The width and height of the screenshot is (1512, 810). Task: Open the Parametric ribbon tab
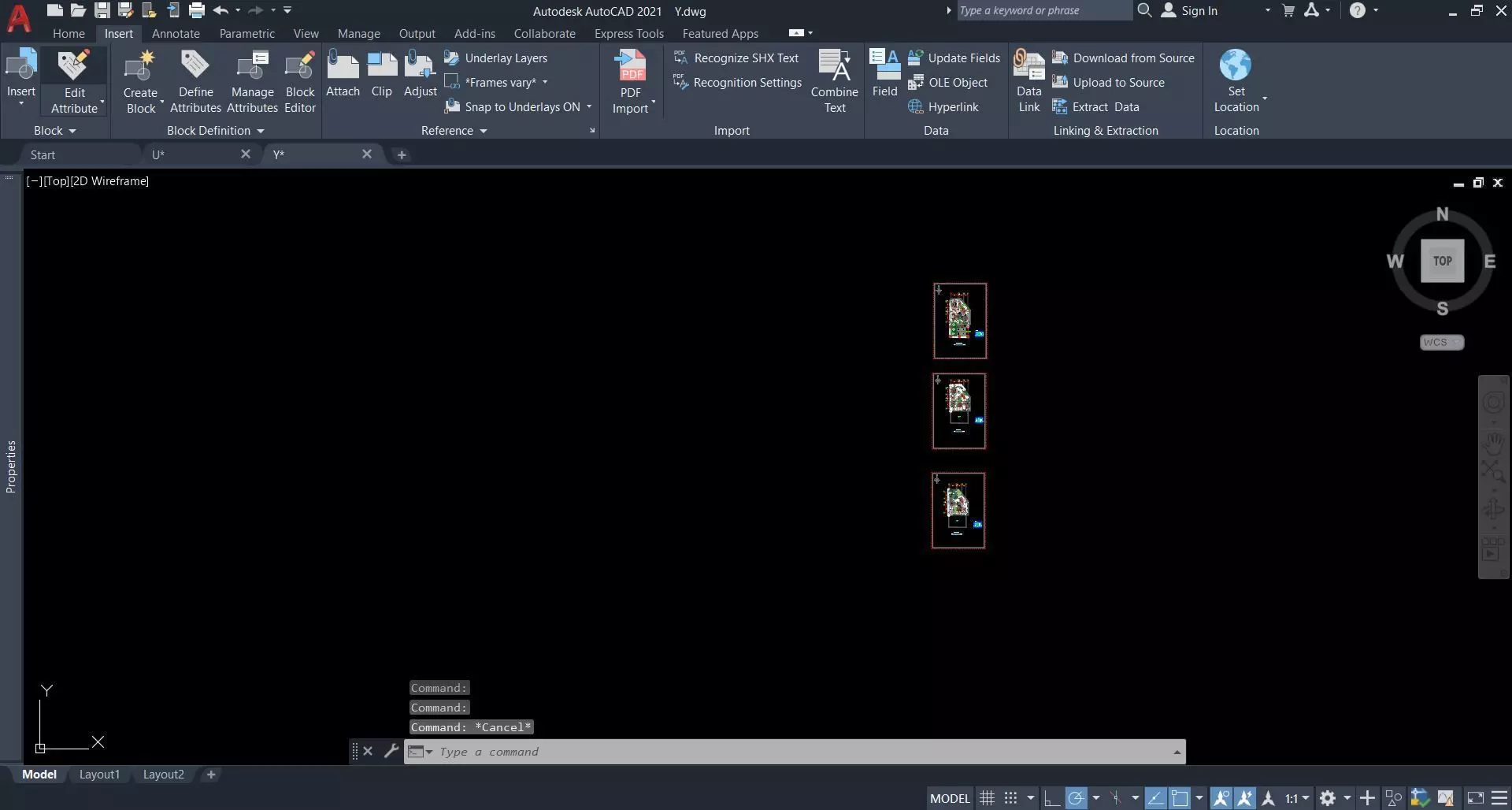(247, 34)
